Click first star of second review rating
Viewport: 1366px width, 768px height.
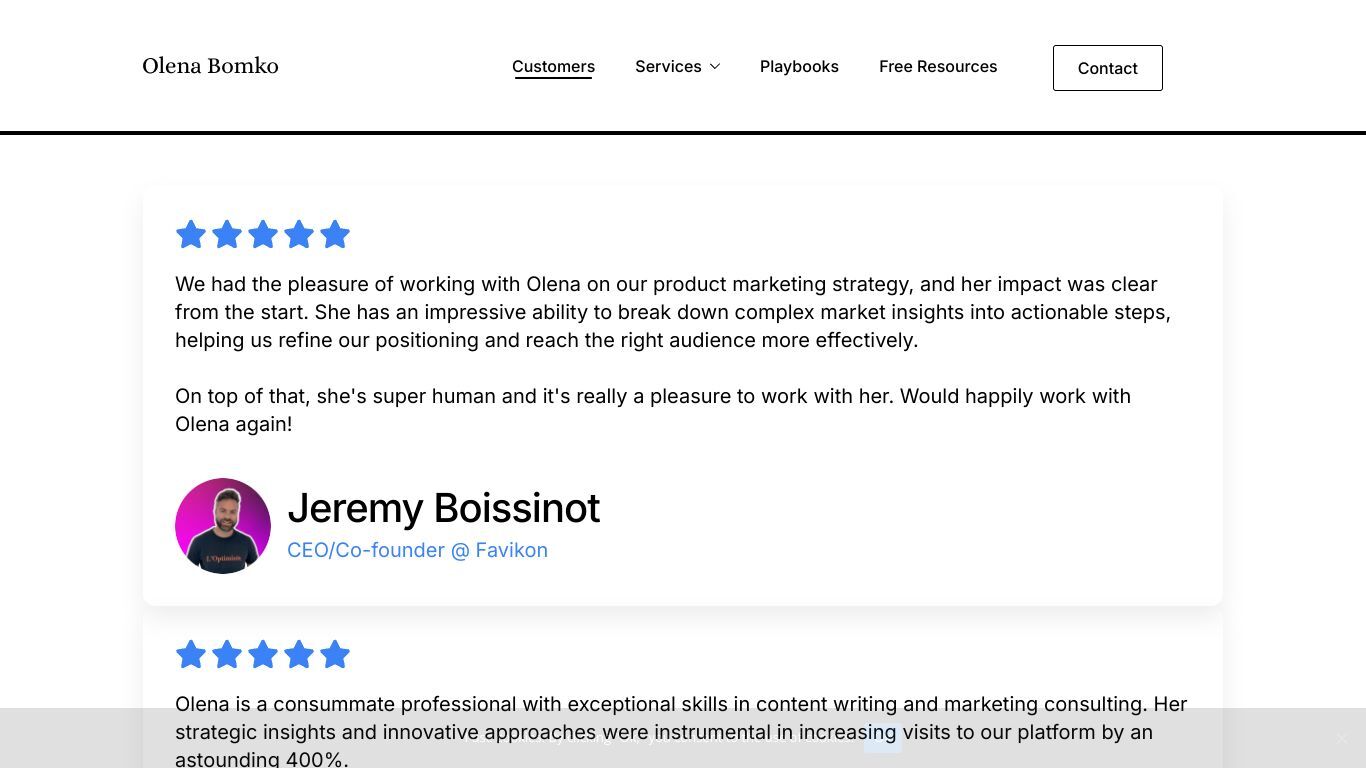coord(191,655)
